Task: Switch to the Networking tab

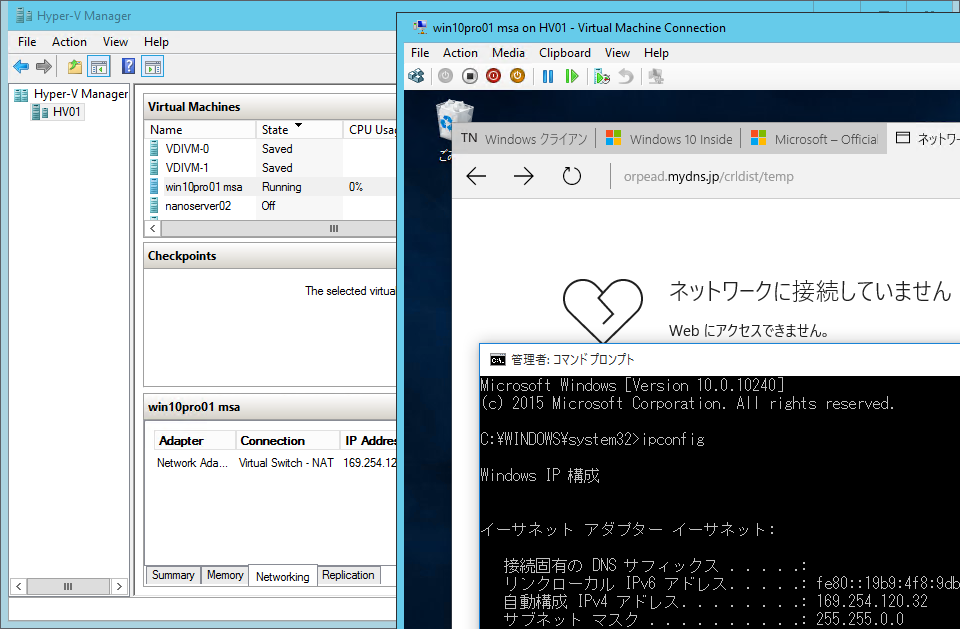Action: [x=283, y=576]
